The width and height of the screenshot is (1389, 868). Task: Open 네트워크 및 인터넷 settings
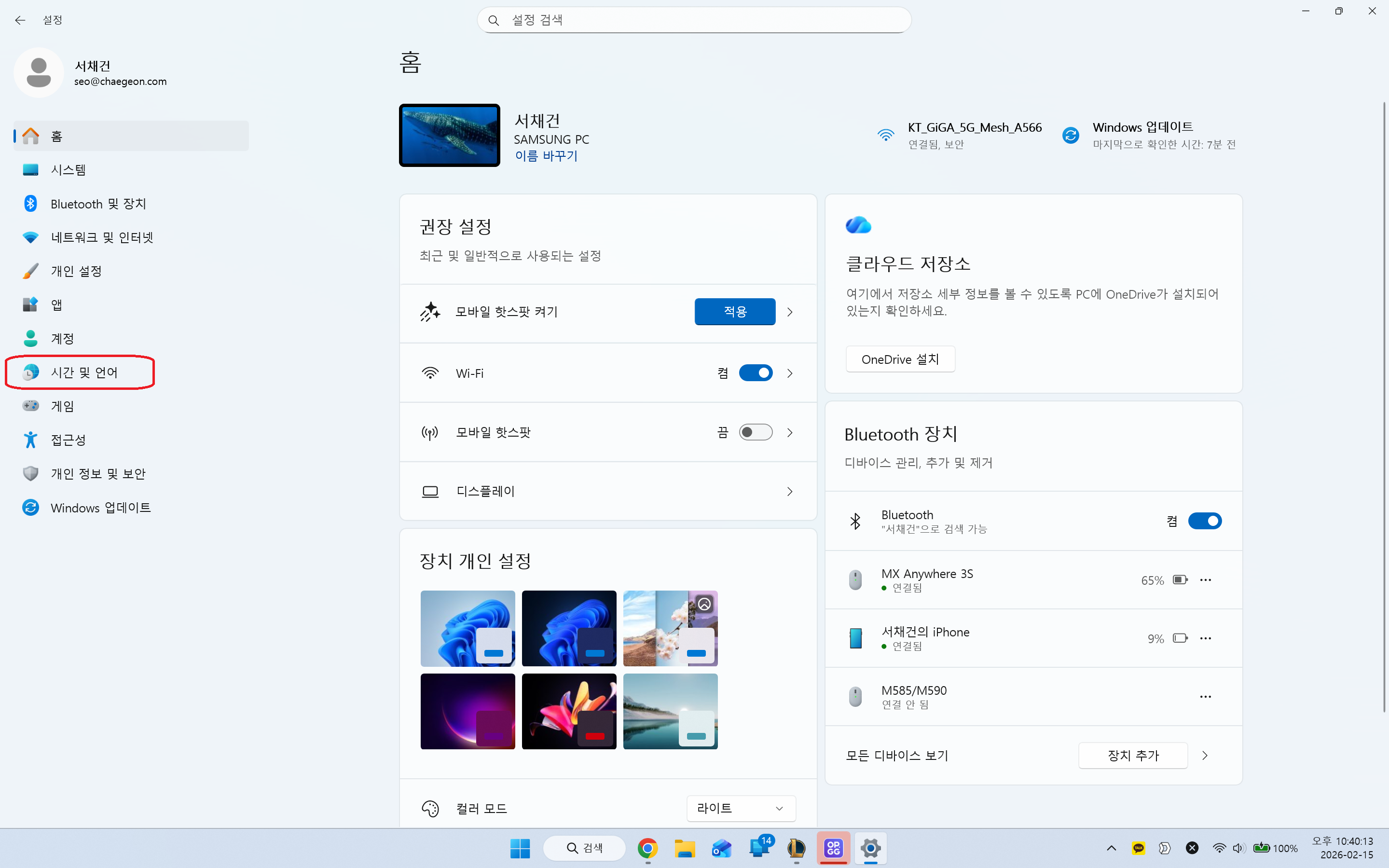(x=102, y=237)
